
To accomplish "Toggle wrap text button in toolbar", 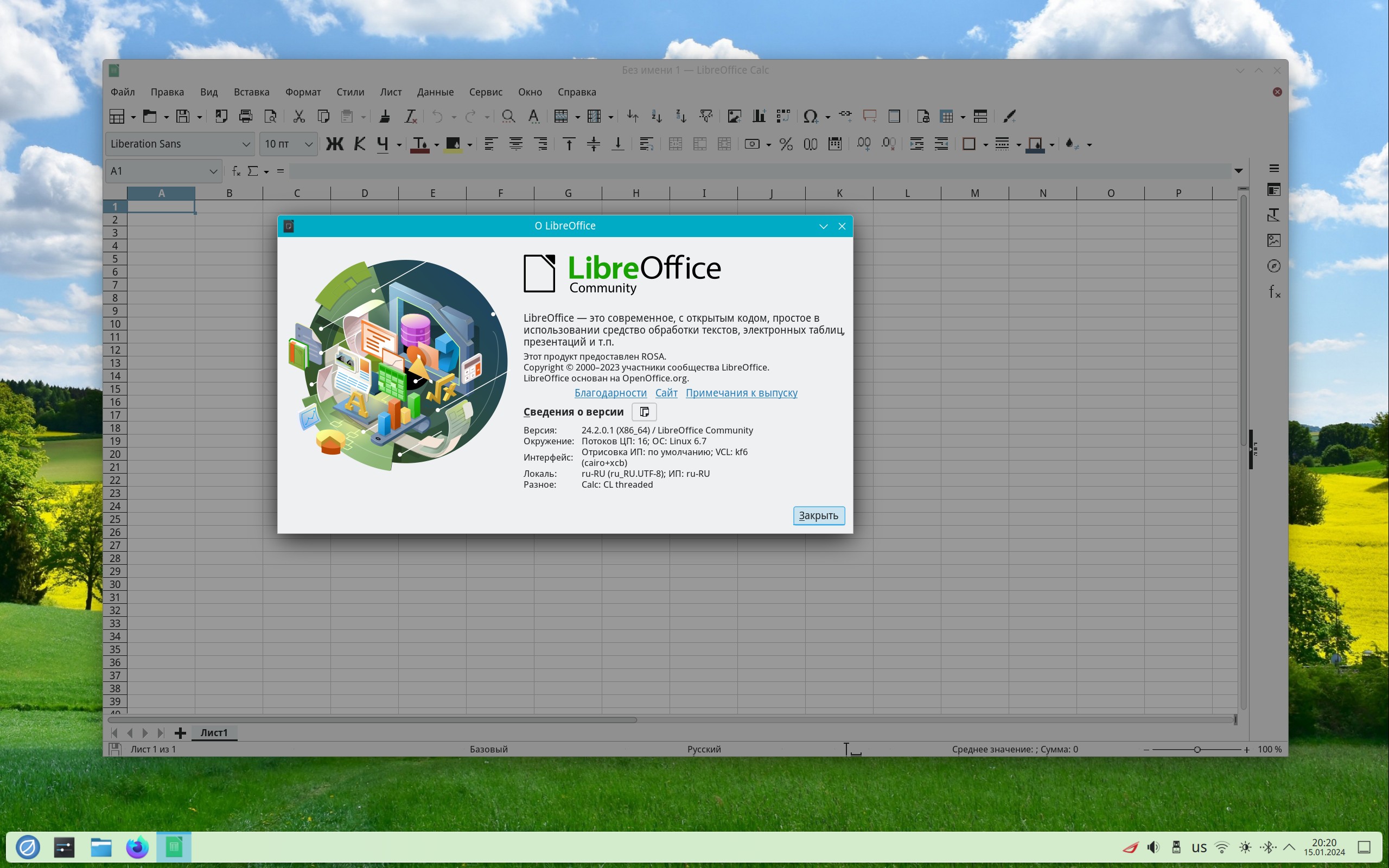I will tap(646, 144).
